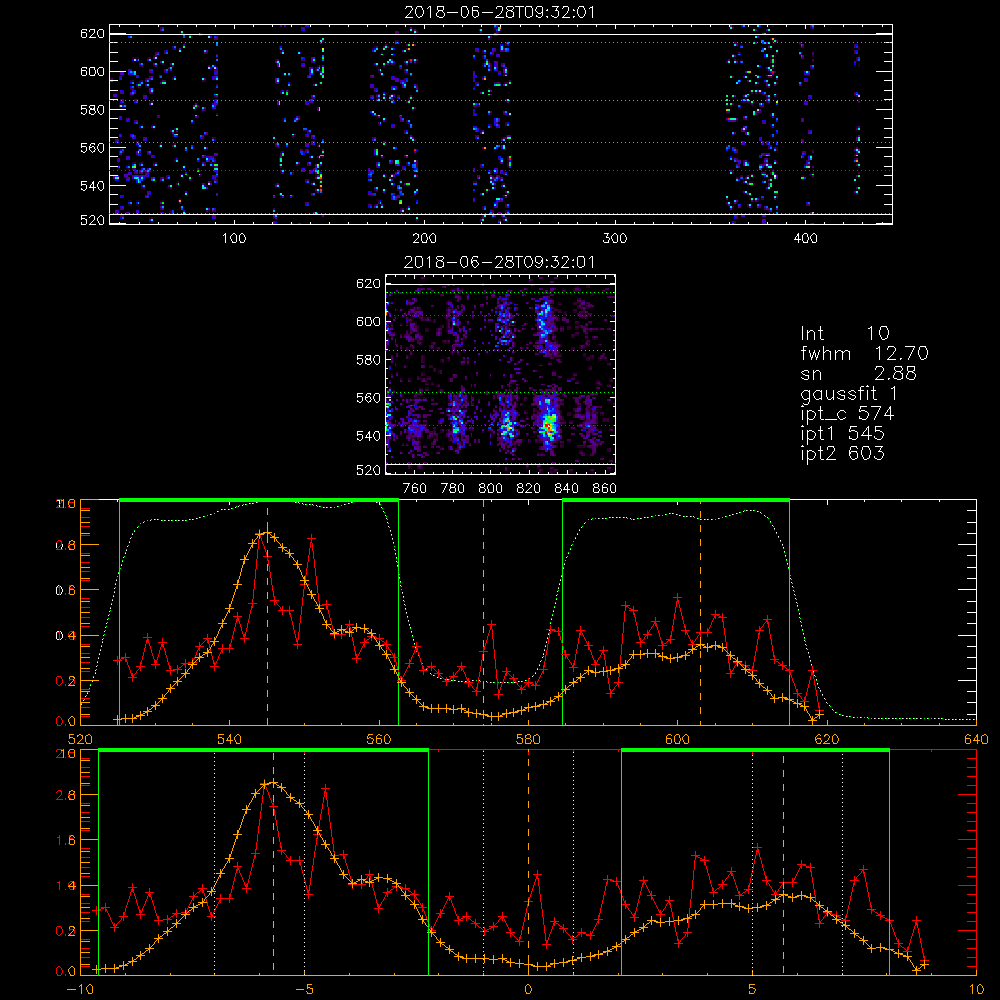Click x-axis label 860 under the middle image
The height and width of the screenshot is (1000, 1000).
click(605, 489)
